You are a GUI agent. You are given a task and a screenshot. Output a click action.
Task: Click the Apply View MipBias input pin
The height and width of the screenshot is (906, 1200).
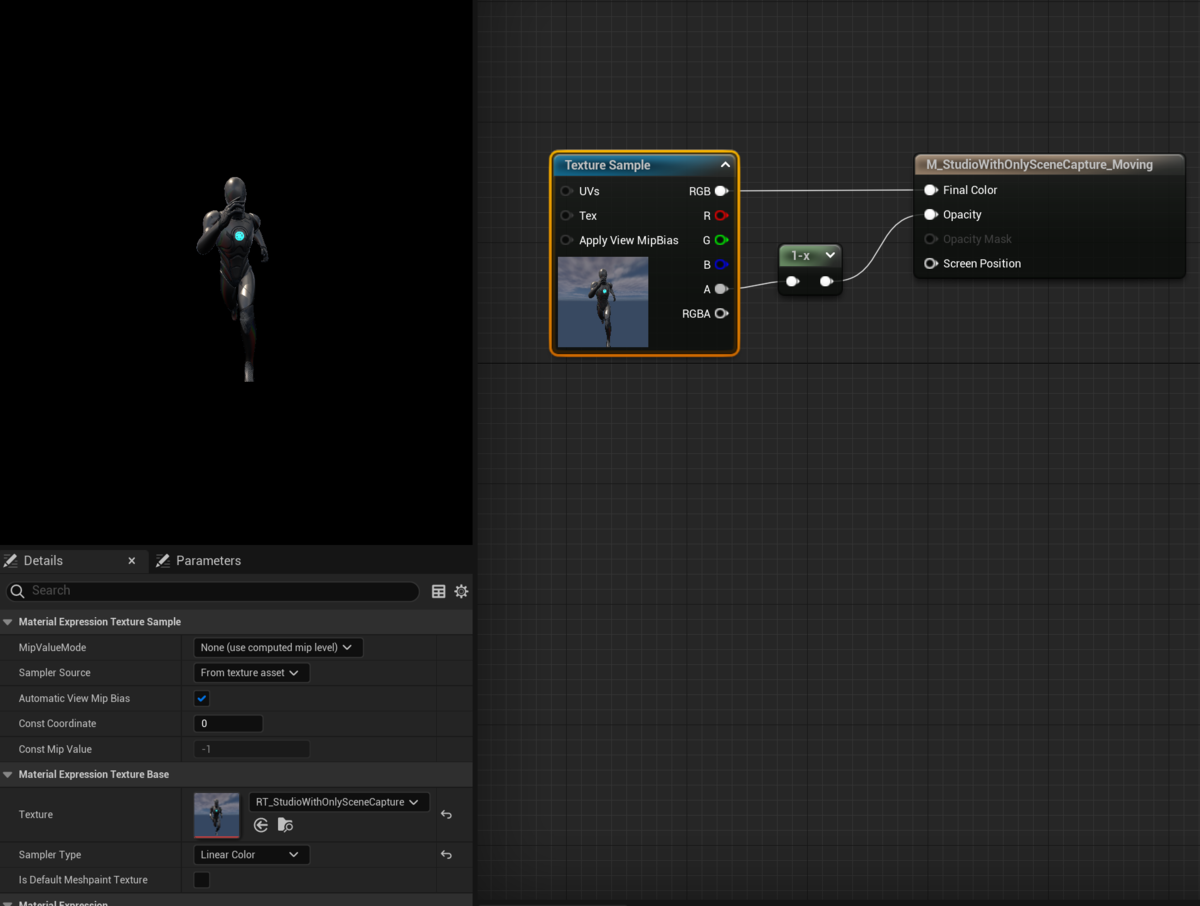[x=567, y=240]
